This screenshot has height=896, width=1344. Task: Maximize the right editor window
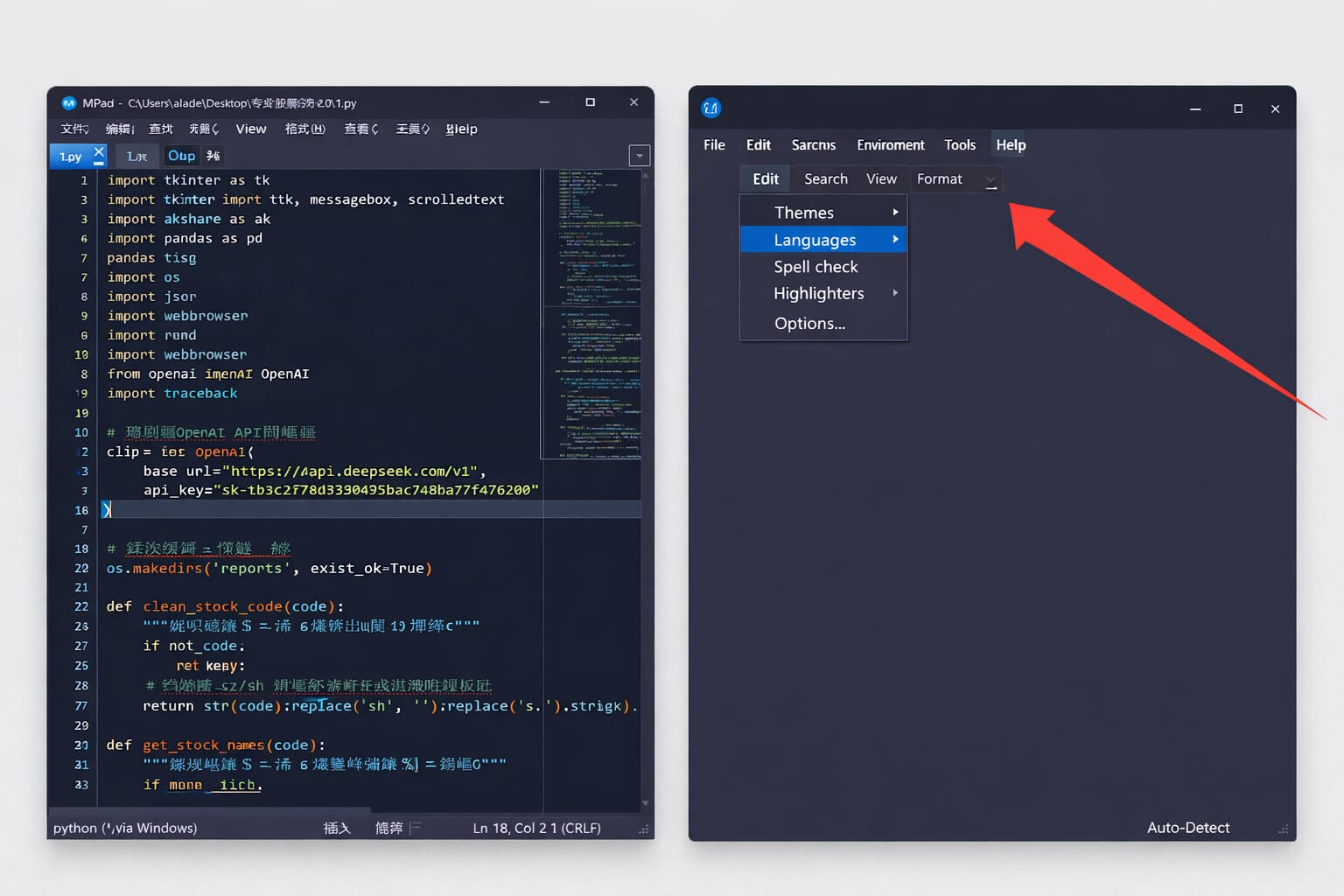pos(1237,109)
